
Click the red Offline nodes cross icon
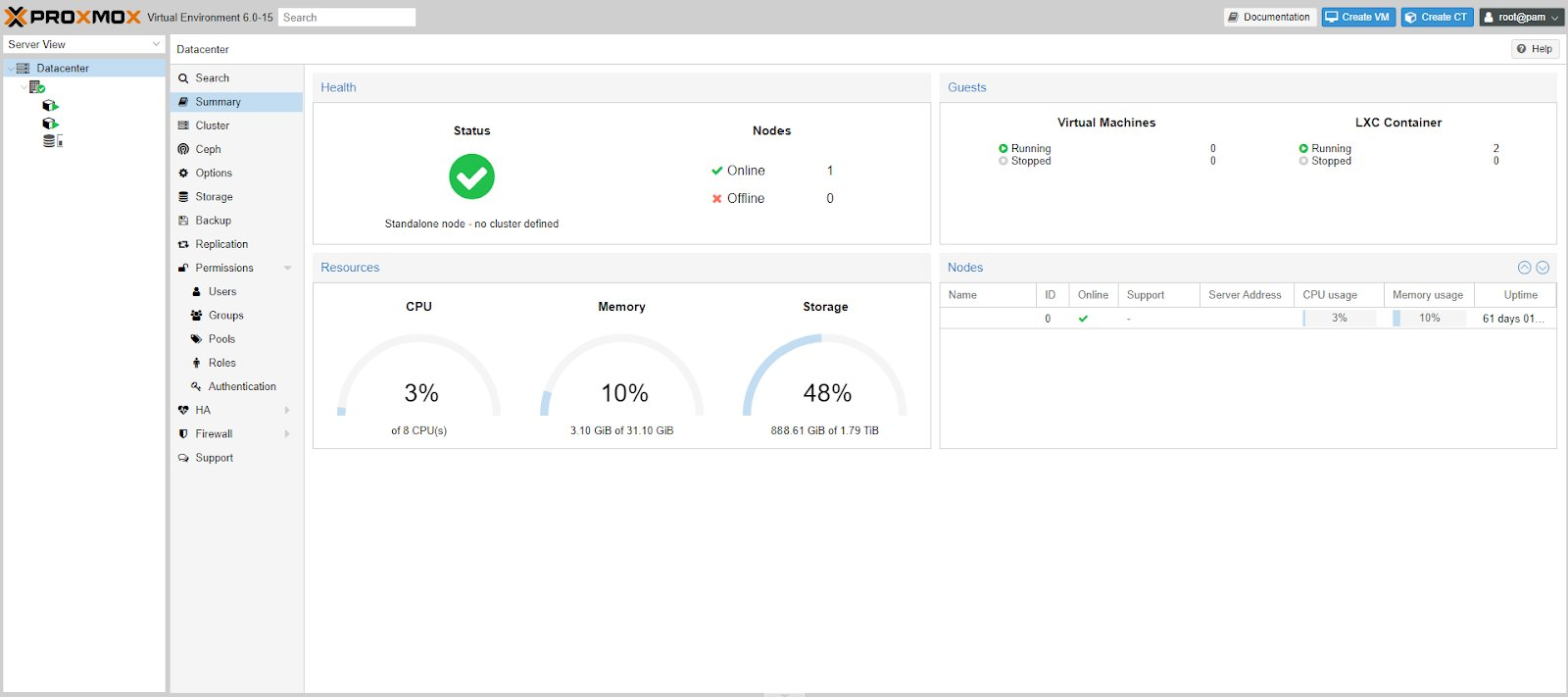717,198
